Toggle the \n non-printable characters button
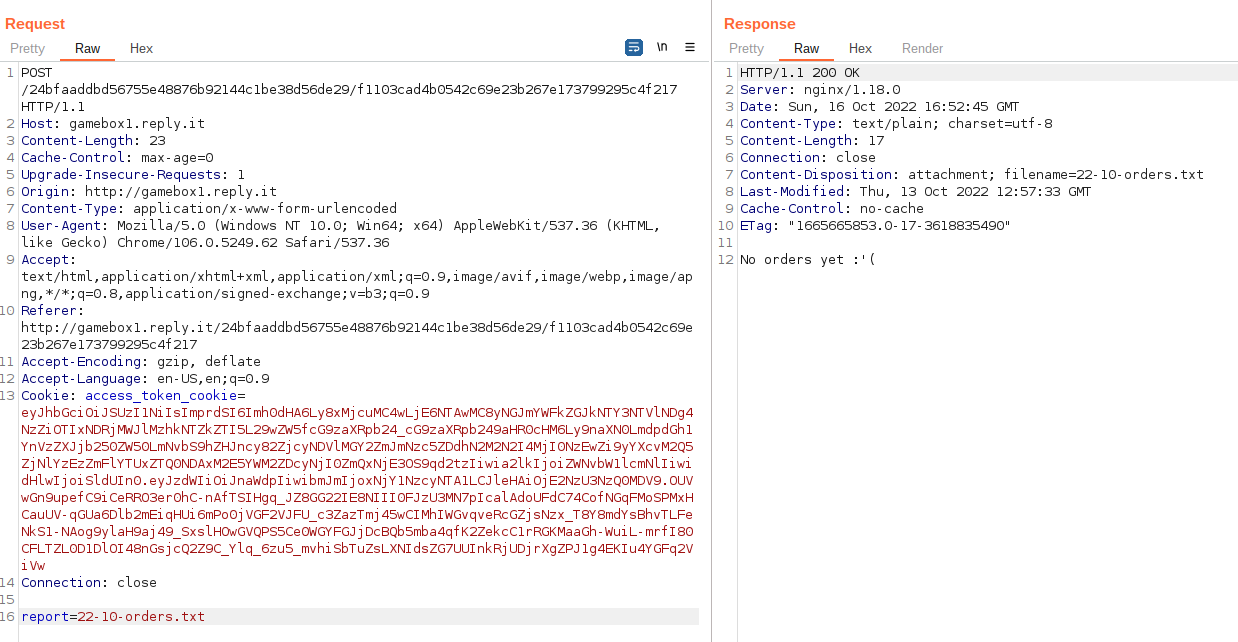The image size is (1238, 642). (662, 47)
